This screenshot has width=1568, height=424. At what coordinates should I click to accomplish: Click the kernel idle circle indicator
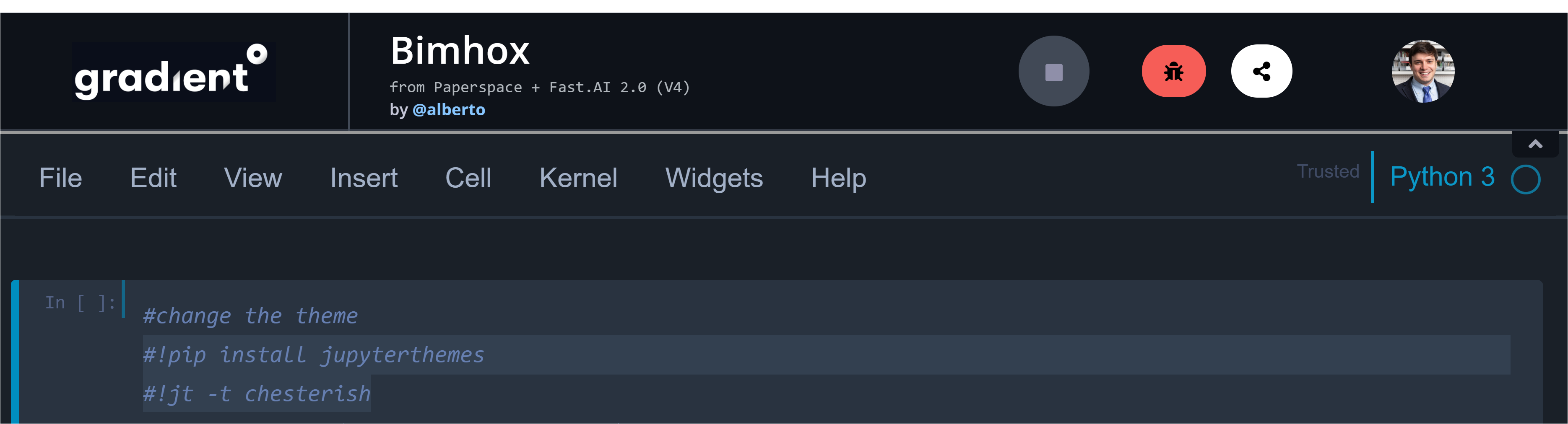point(1525,179)
